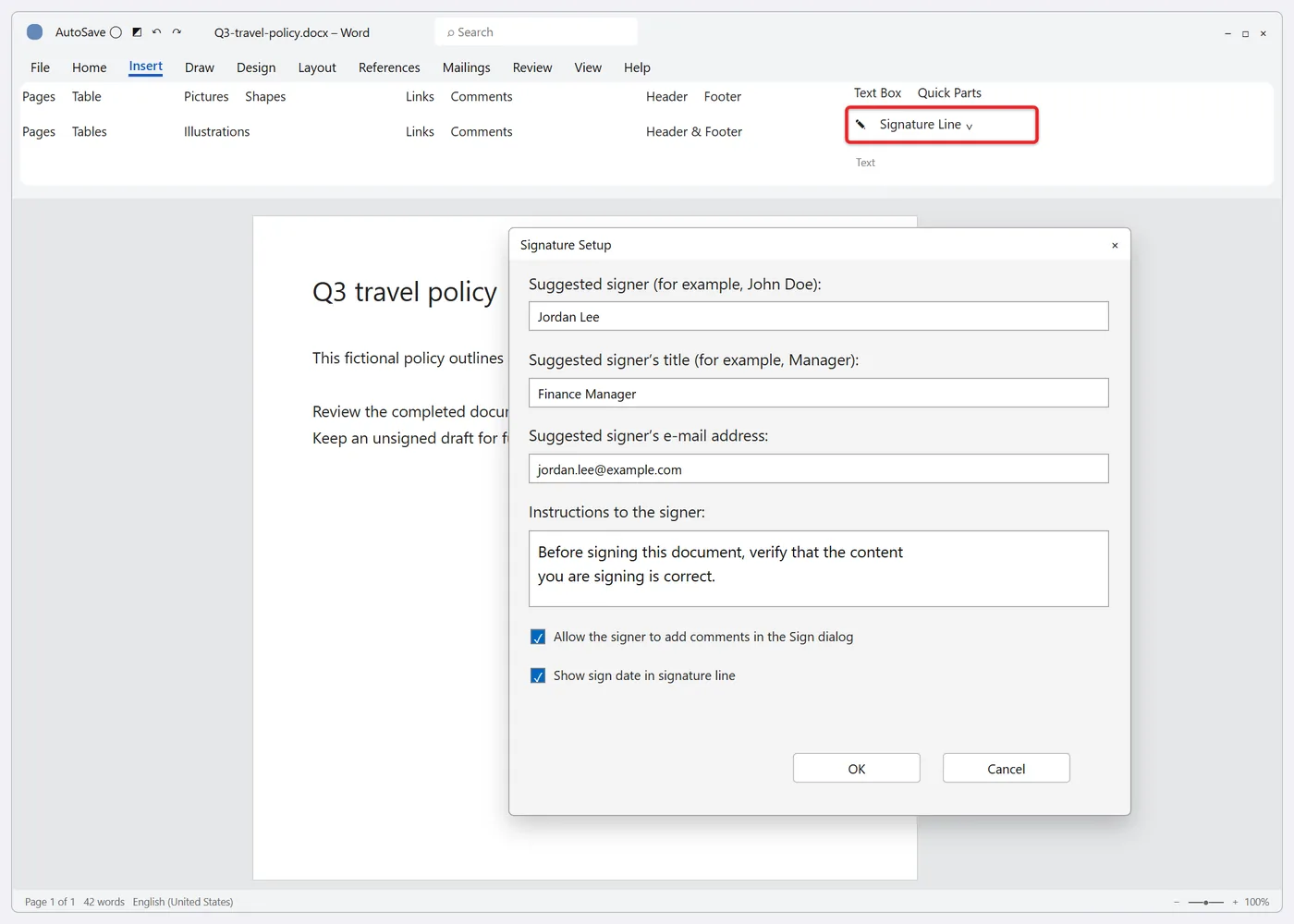Redo the last undone action

(x=177, y=32)
